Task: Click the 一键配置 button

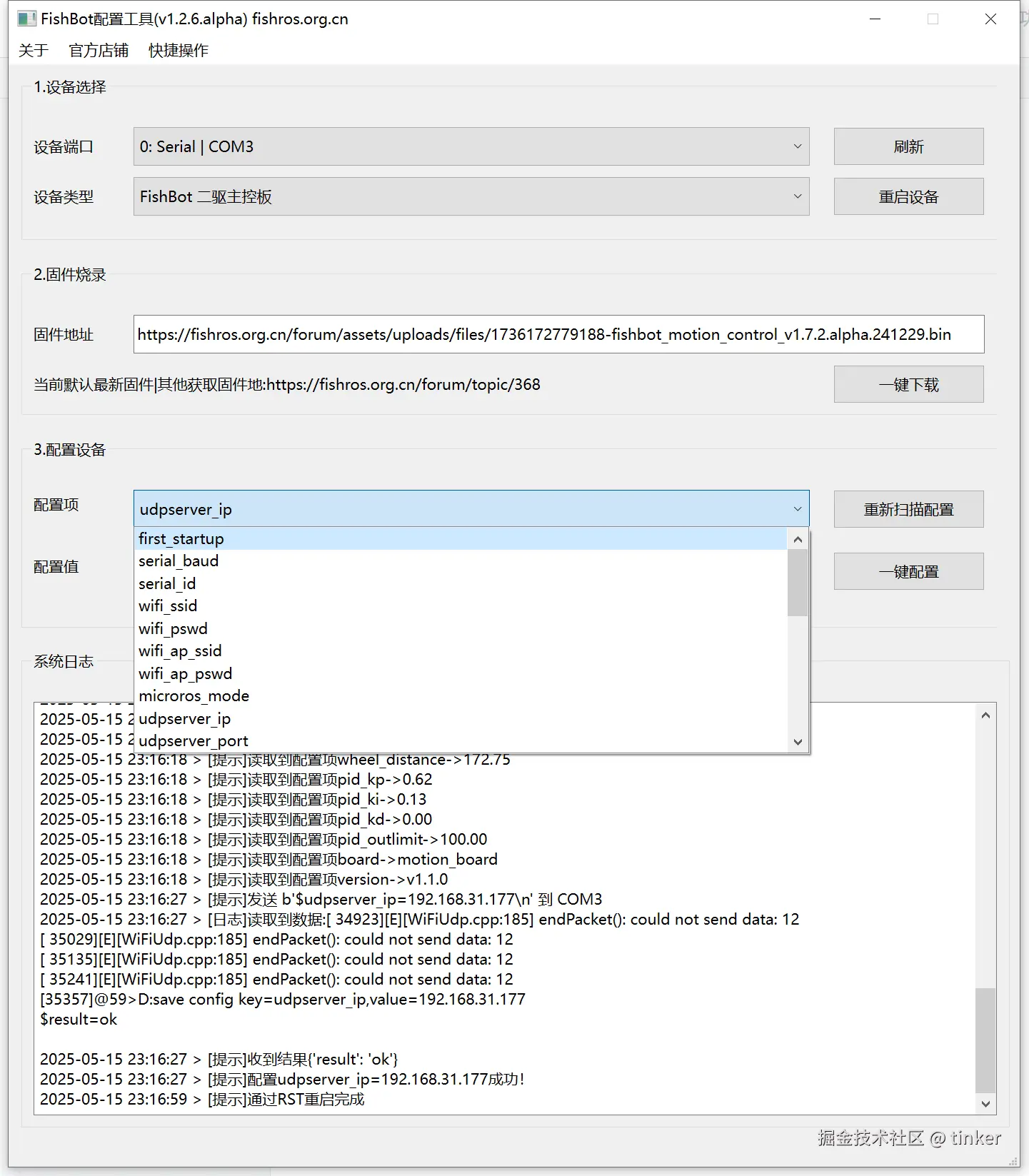Action: pyautogui.click(x=908, y=571)
